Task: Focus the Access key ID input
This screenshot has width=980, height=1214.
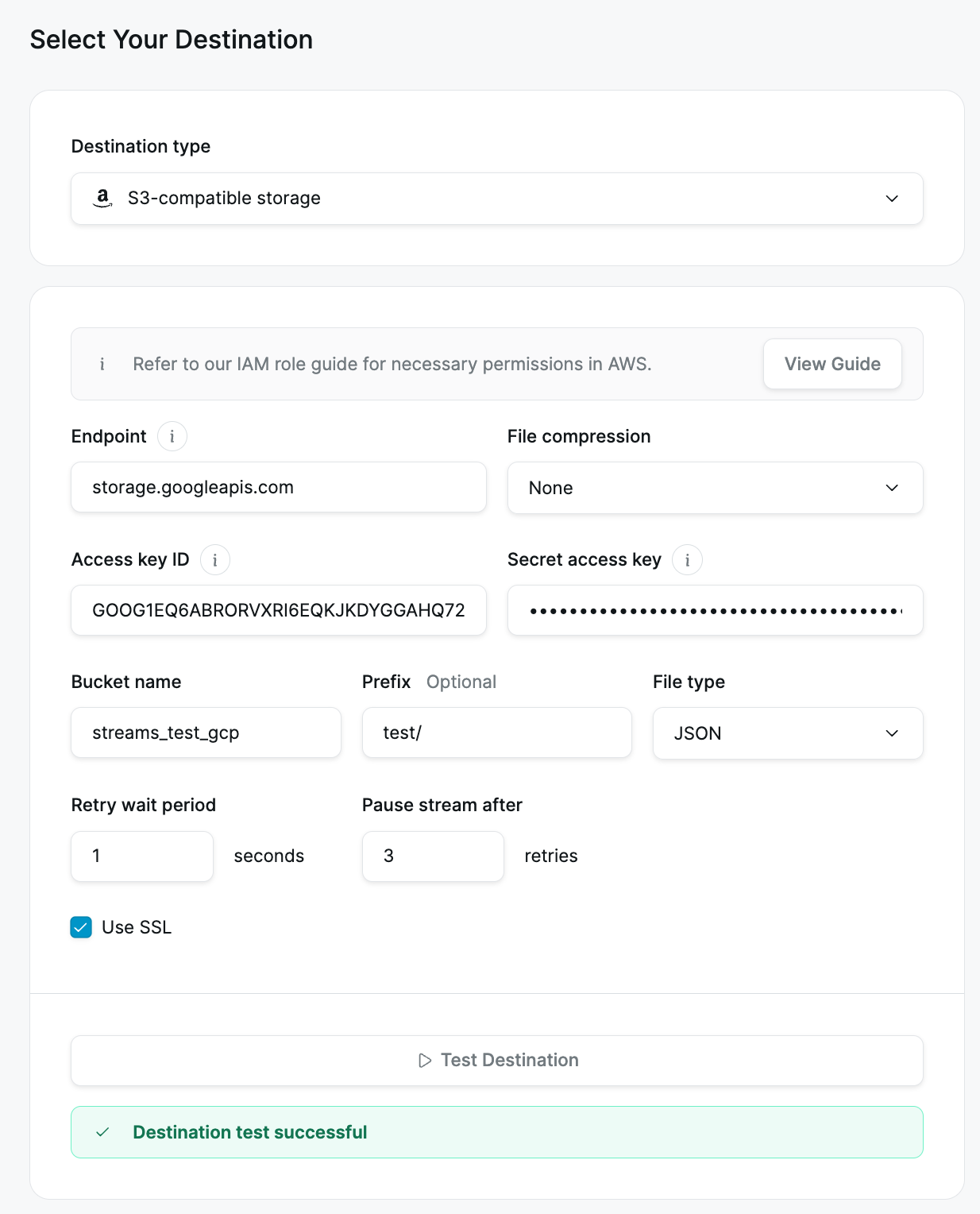Action: pyautogui.click(x=278, y=610)
